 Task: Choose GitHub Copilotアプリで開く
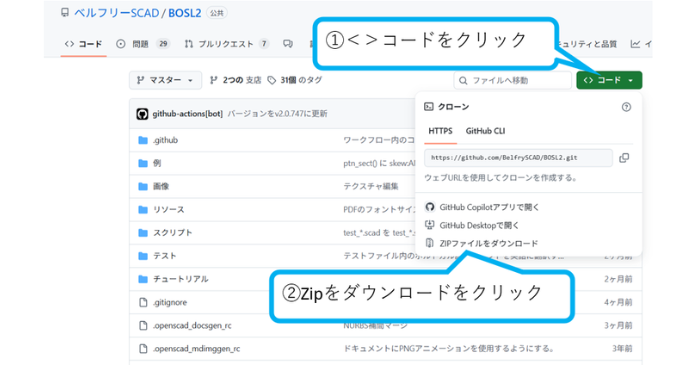click(489, 207)
